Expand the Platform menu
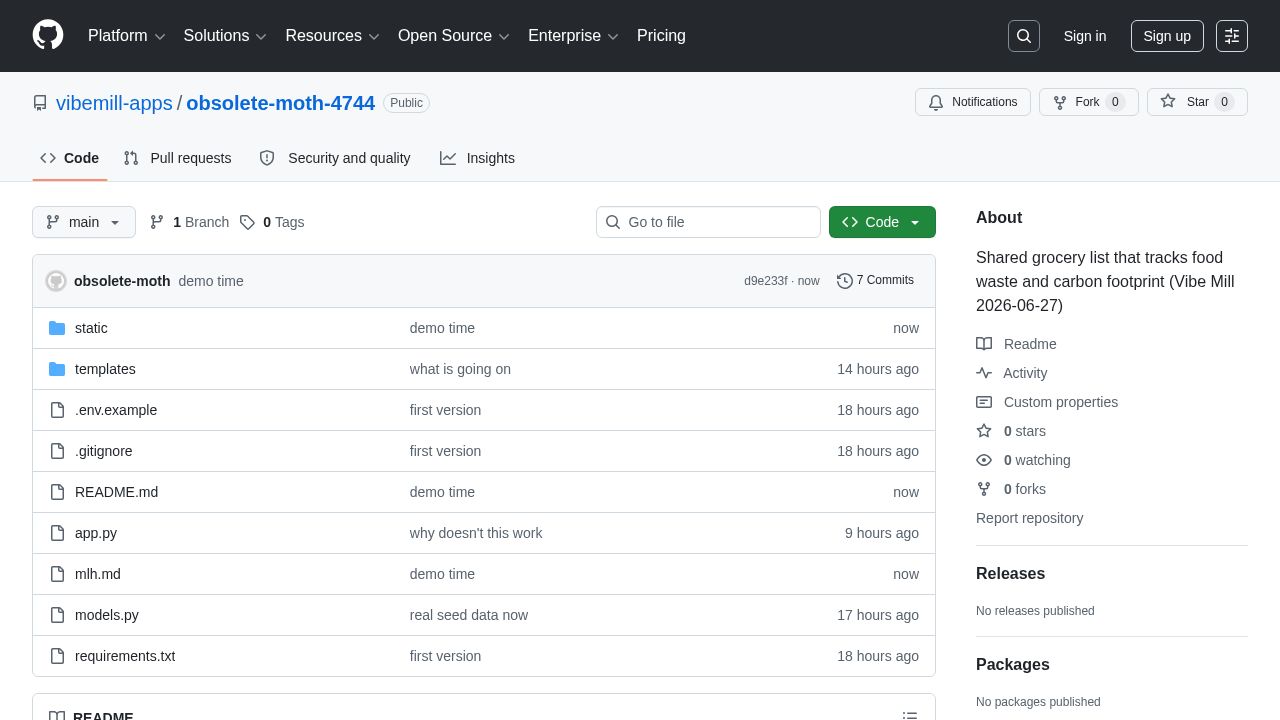 click(x=126, y=36)
